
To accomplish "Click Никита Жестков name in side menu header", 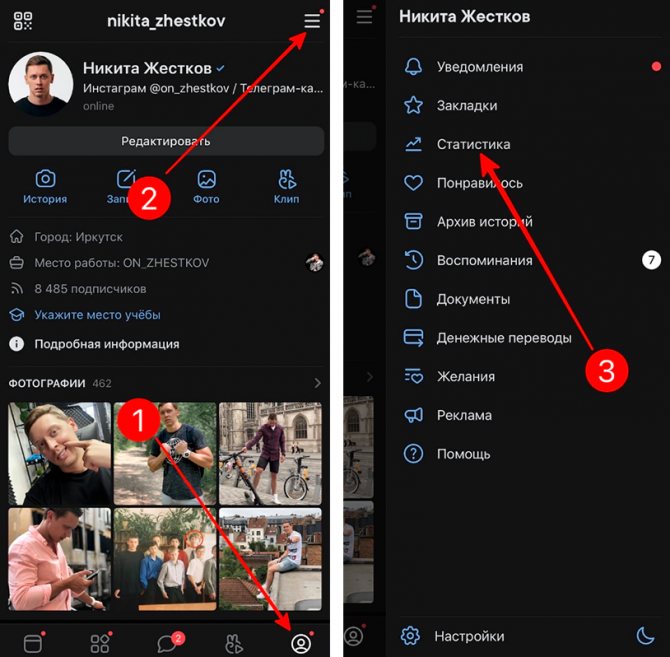I will [x=464, y=17].
